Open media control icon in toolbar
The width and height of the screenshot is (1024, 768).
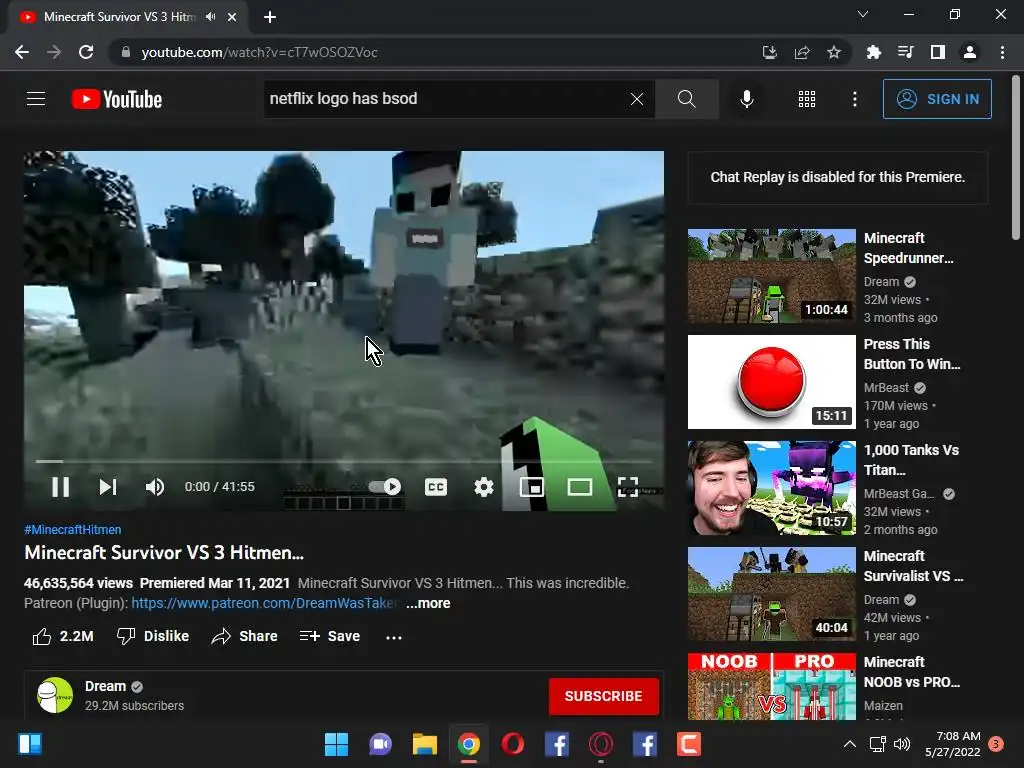(x=905, y=52)
